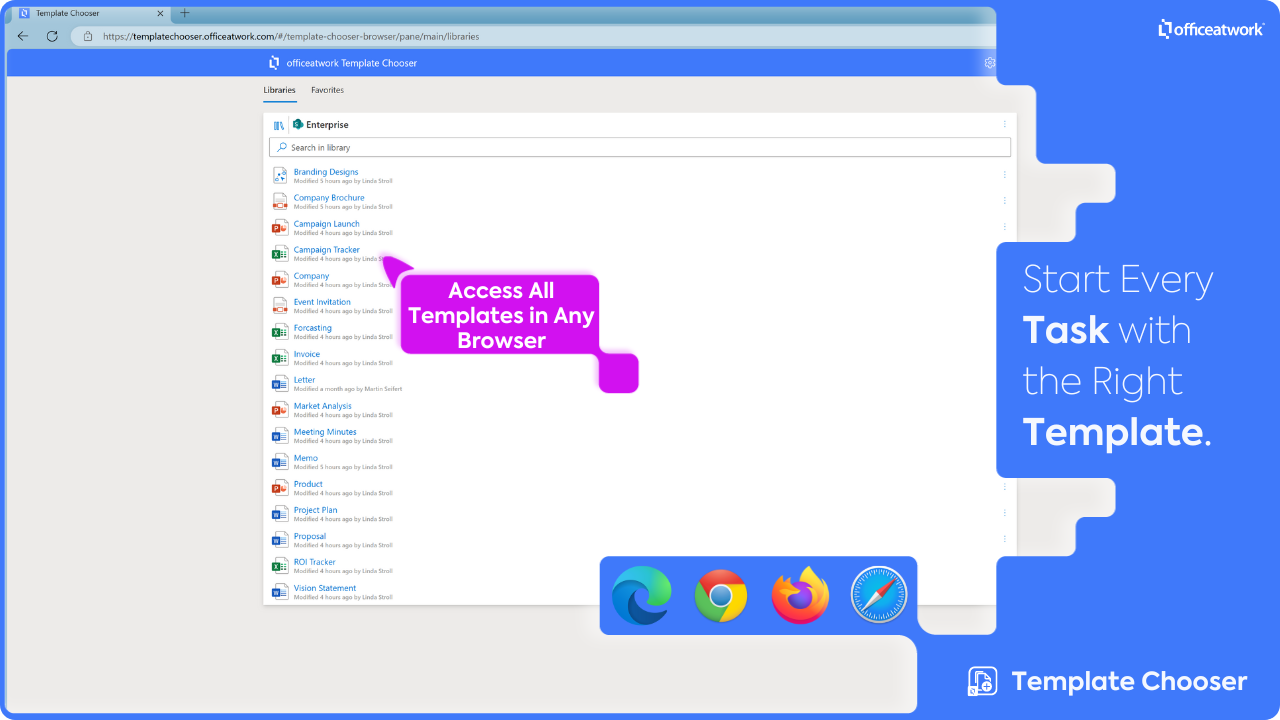Open the Campaign Launch template link
This screenshot has width=1280, height=720.
coord(326,224)
